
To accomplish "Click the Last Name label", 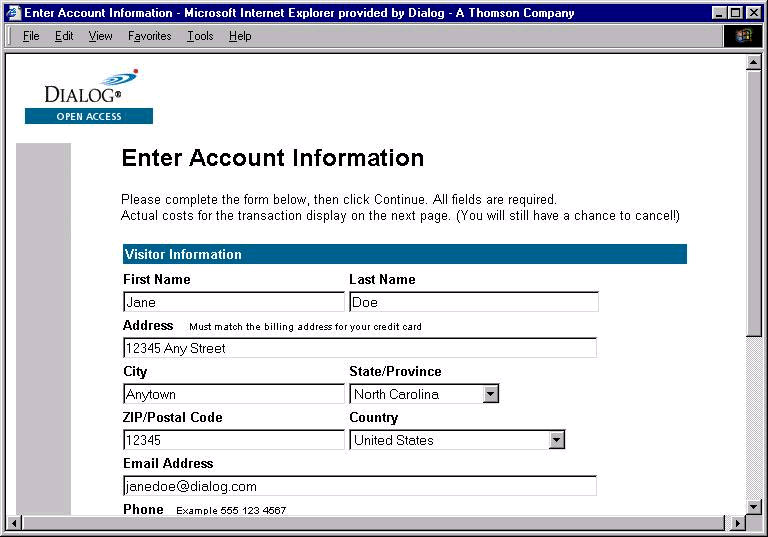I will [382, 279].
